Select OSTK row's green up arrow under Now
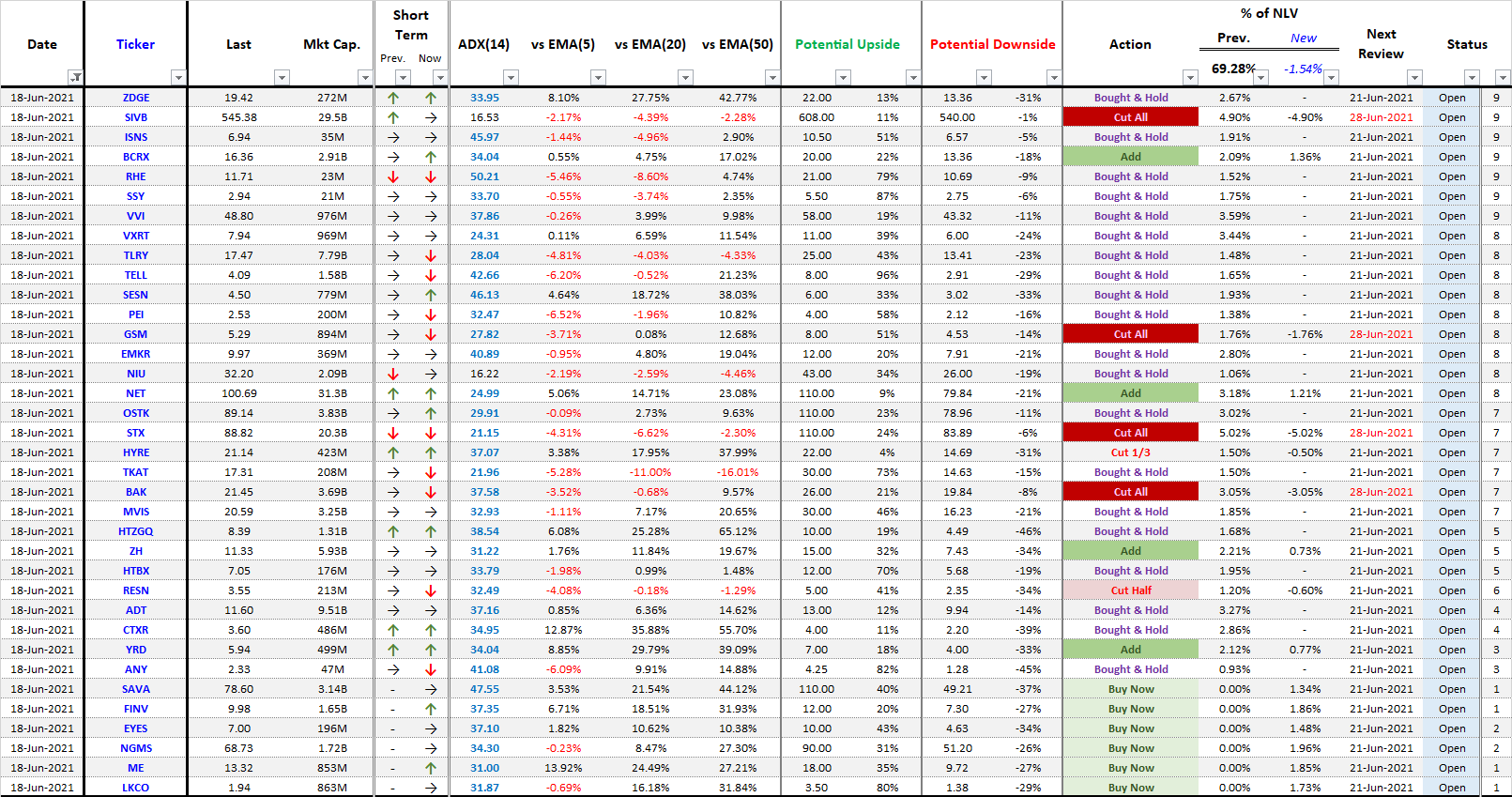The image size is (1512, 797). [431, 413]
